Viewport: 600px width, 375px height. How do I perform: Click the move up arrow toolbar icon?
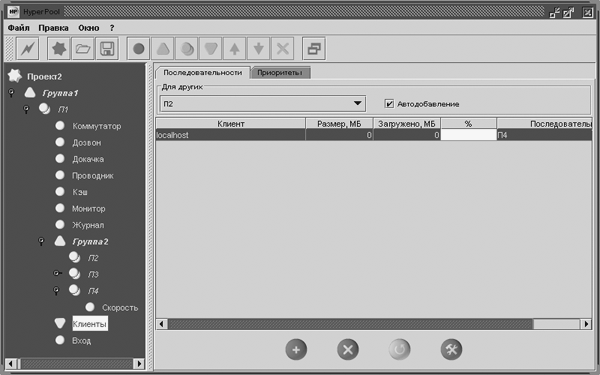tap(235, 49)
